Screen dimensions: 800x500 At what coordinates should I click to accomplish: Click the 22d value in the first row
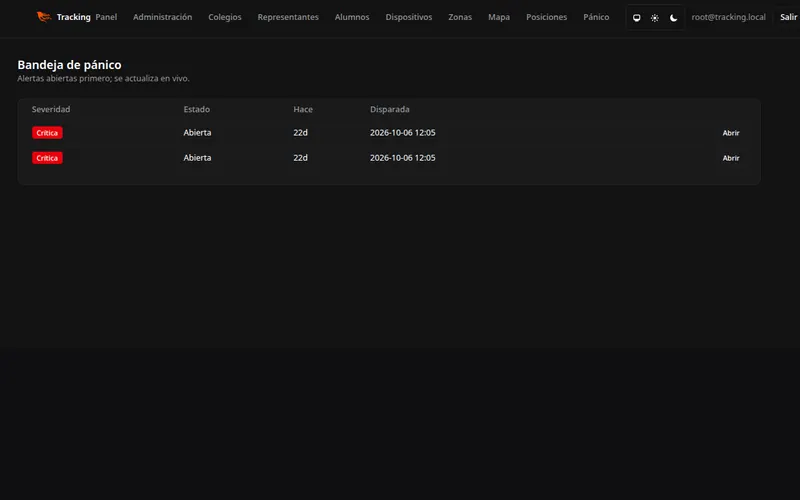point(301,132)
